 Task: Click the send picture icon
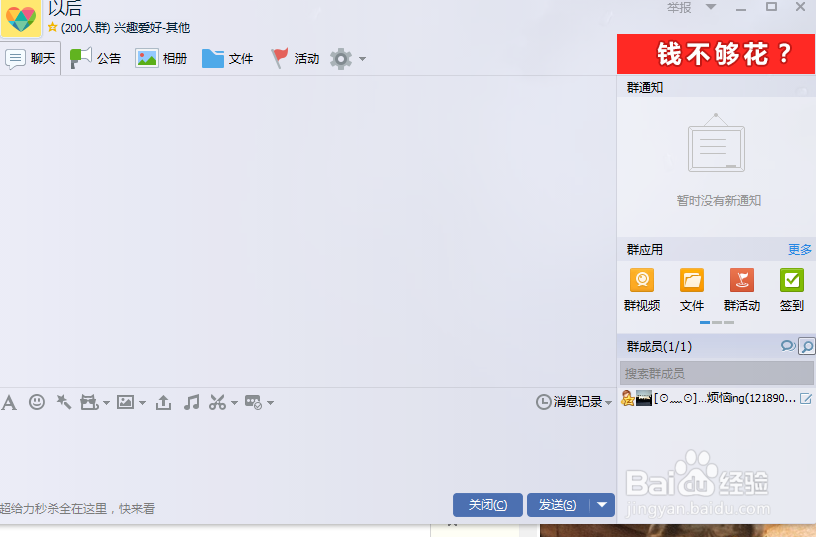click(125, 402)
